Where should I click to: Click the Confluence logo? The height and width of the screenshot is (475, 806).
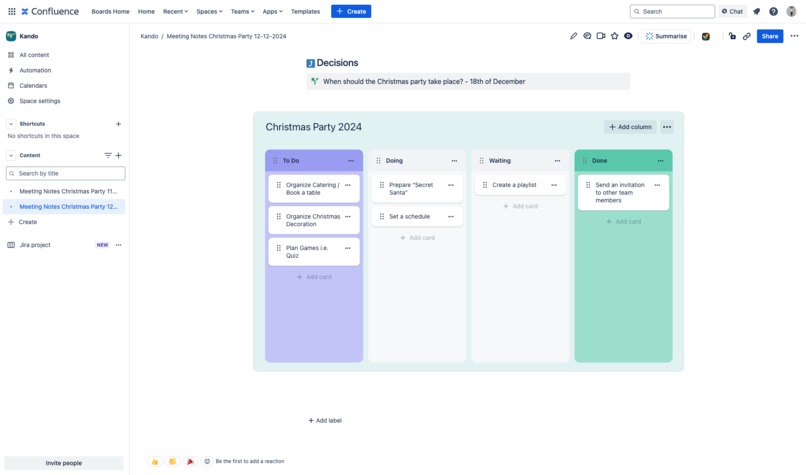tap(50, 11)
